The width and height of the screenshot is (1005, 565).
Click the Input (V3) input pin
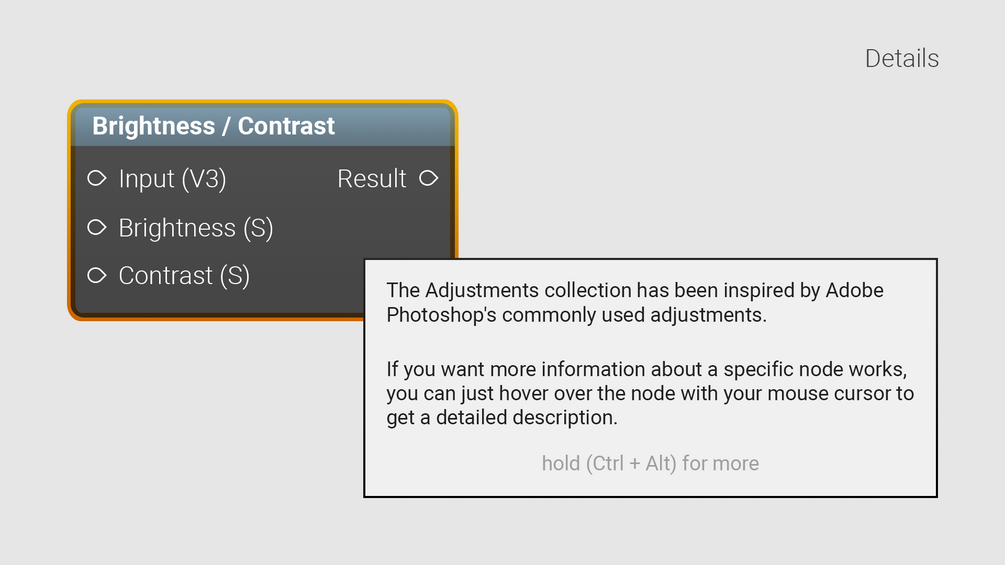97,179
